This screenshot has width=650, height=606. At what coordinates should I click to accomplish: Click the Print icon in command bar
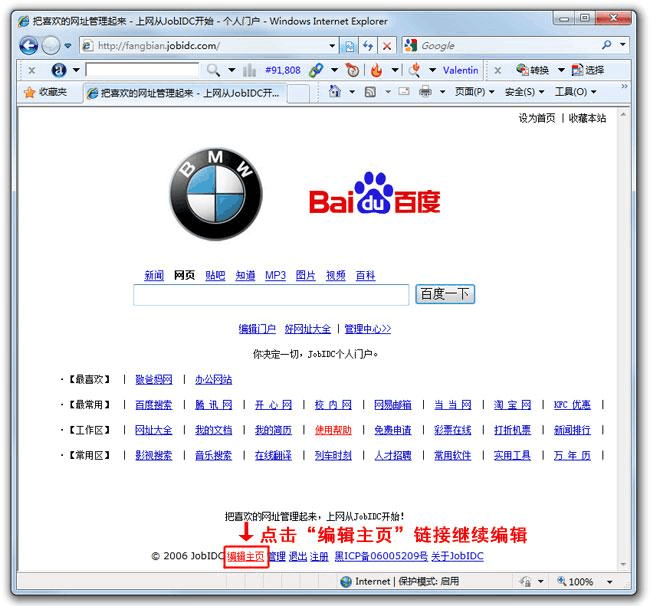click(x=425, y=92)
